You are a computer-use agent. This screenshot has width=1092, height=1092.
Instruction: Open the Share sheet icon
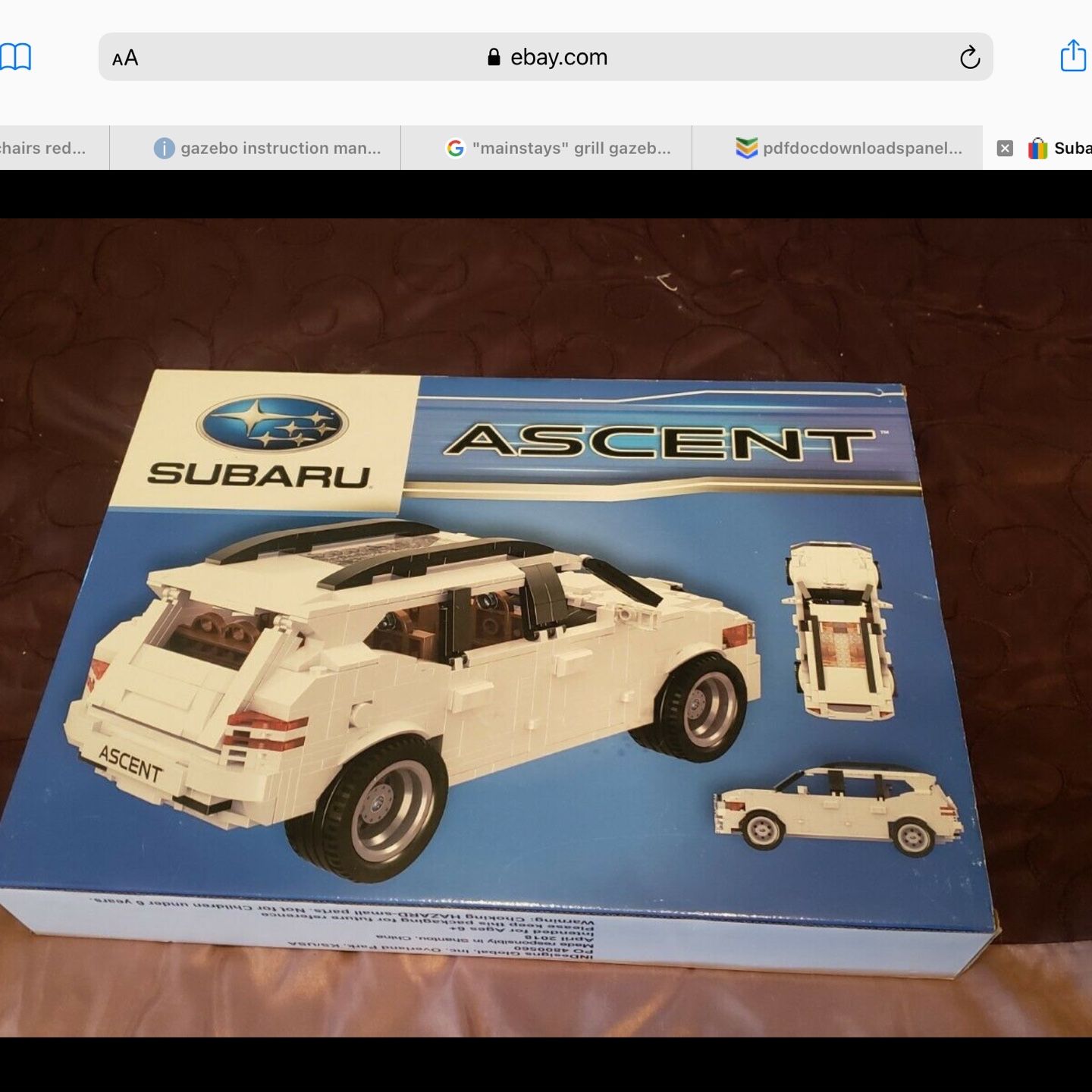[1073, 55]
